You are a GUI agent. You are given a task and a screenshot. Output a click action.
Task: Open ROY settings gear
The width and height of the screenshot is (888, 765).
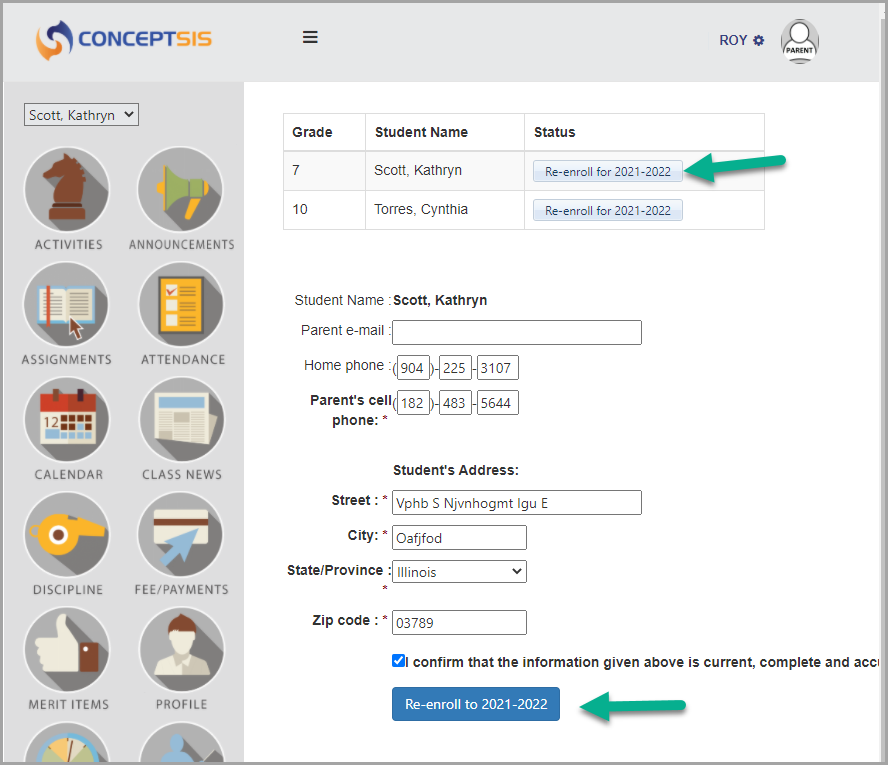coord(758,40)
